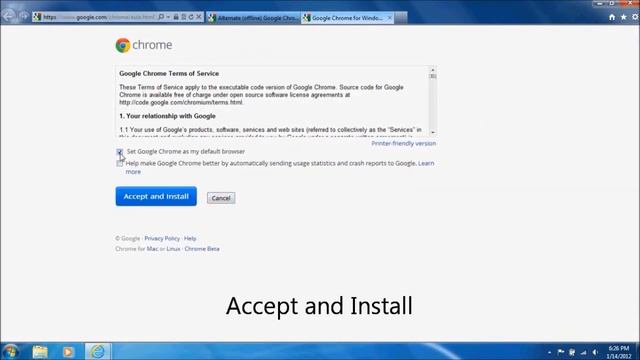Open Windows Explorer from taskbar

point(40,352)
